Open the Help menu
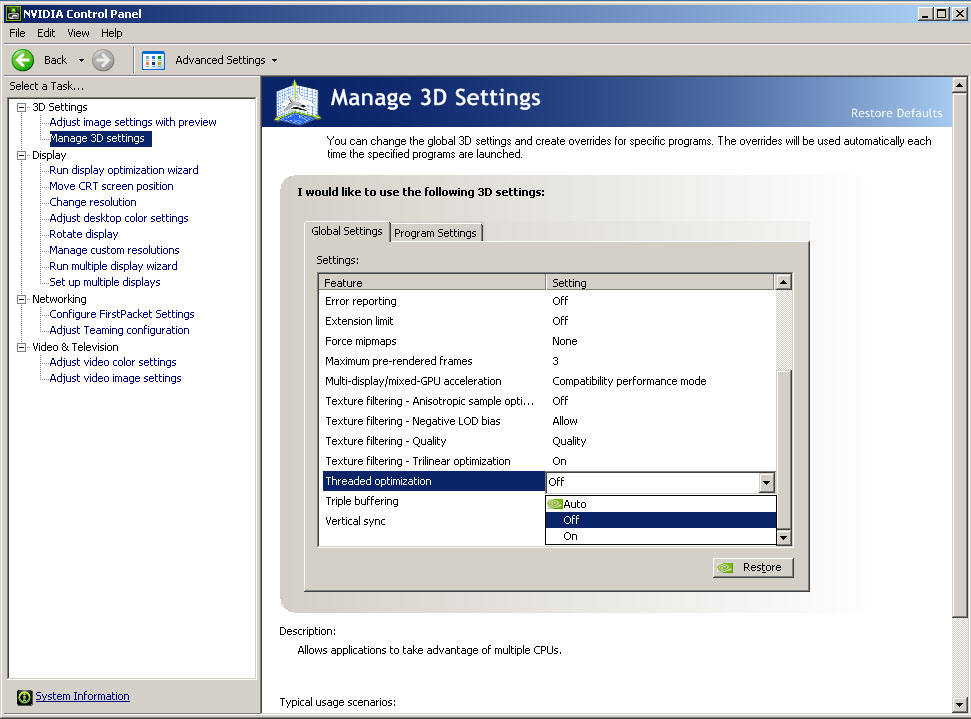This screenshot has width=971, height=719. click(x=111, y=33)
